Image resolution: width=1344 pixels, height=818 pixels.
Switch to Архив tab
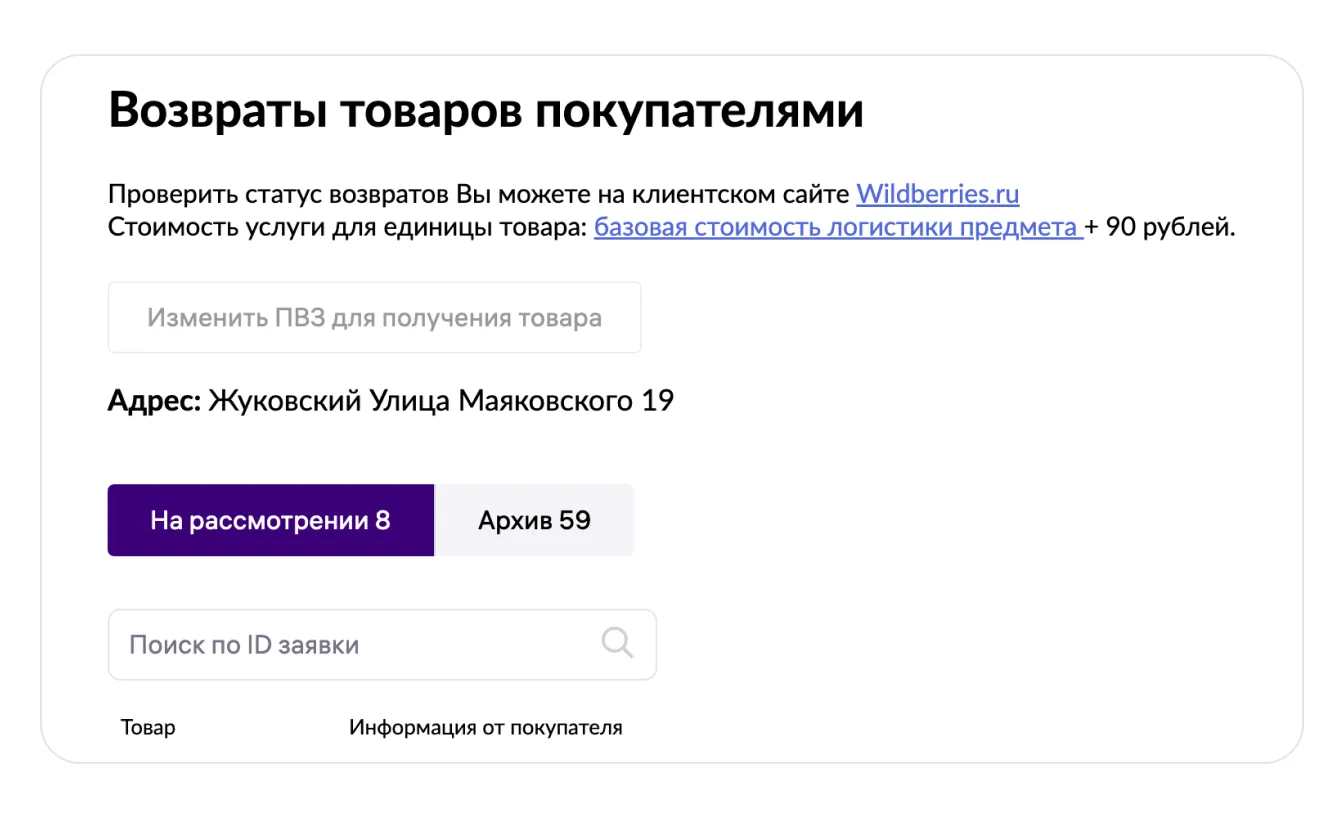pos(534,520)
